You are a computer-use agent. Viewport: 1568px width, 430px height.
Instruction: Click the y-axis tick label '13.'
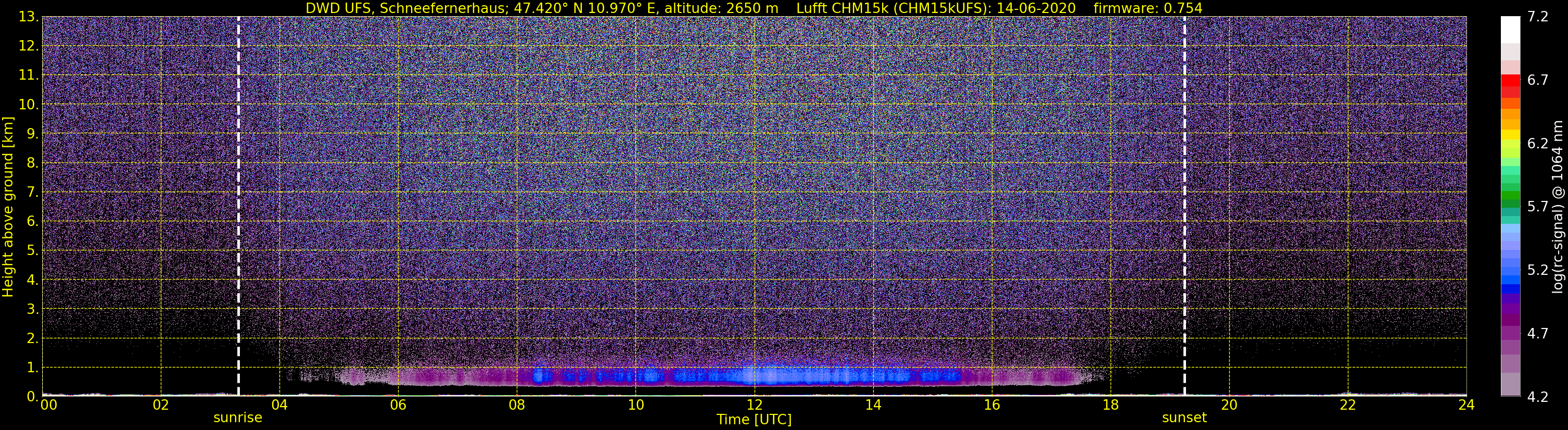point(28,17)
